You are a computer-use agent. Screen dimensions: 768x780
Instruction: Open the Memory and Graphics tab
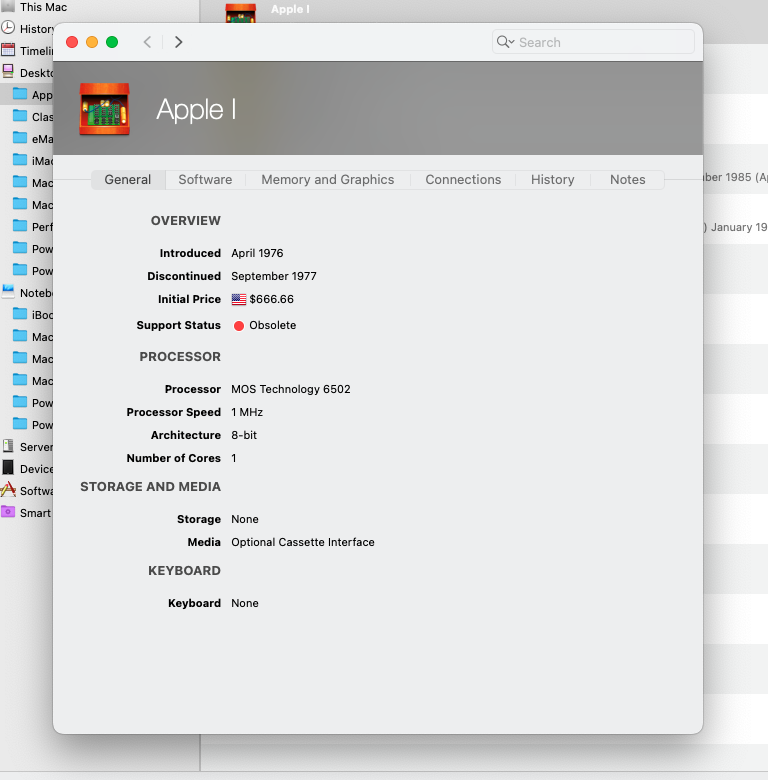pyautogui.click(x=328, y=180)
